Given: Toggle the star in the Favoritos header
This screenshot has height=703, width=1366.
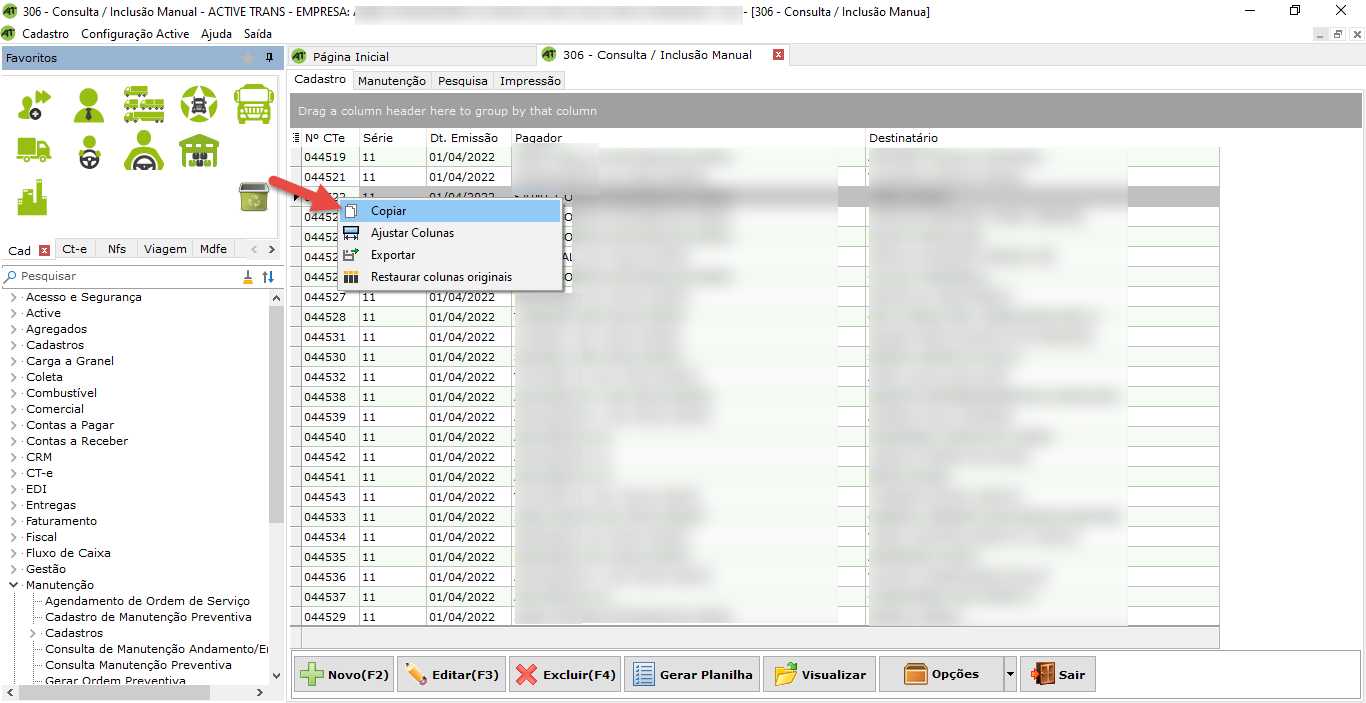Looking at the screenshot, I should coord(248,58).
